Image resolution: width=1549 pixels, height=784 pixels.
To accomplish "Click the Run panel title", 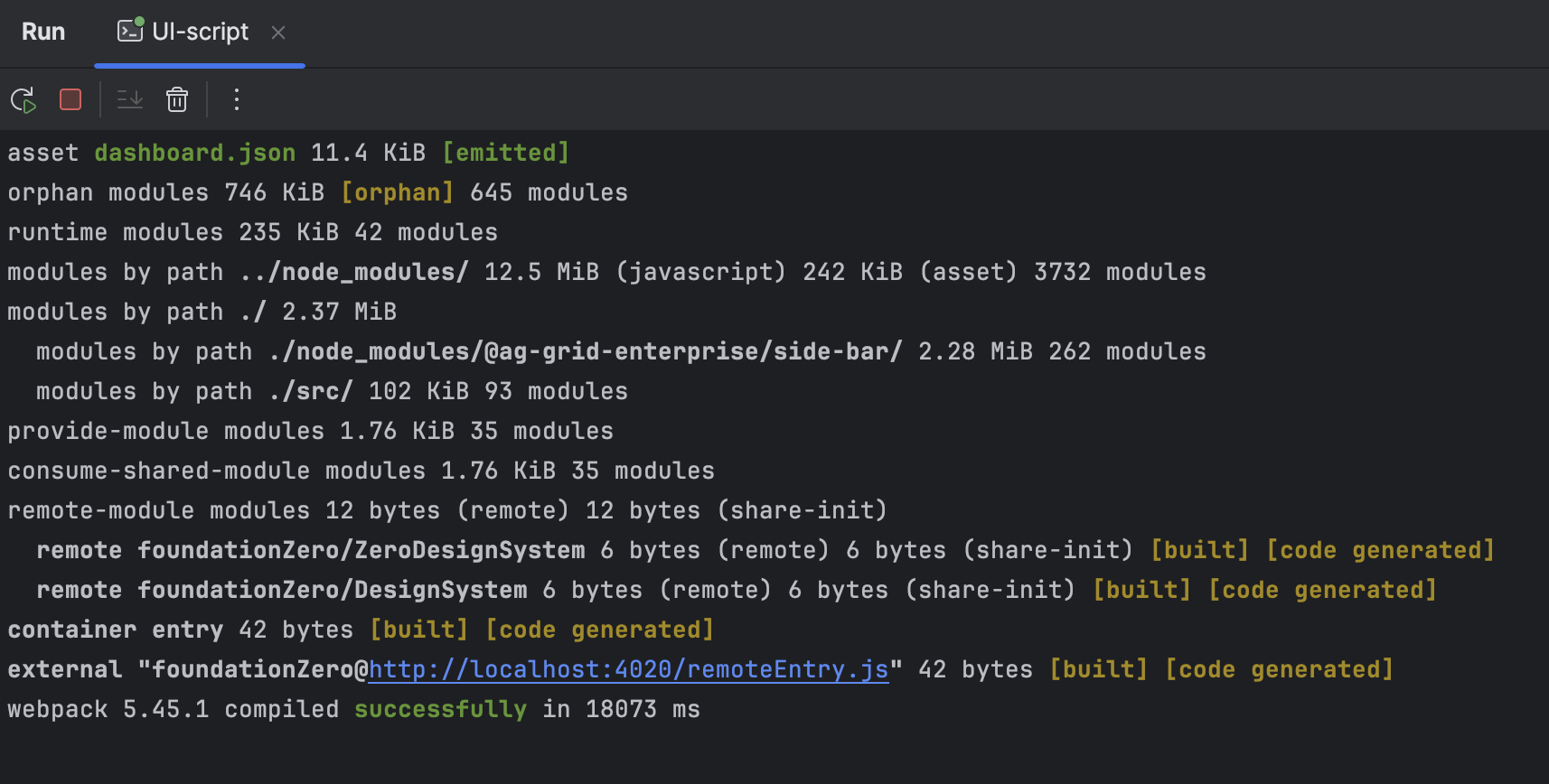I will click(x=43, y=32).
